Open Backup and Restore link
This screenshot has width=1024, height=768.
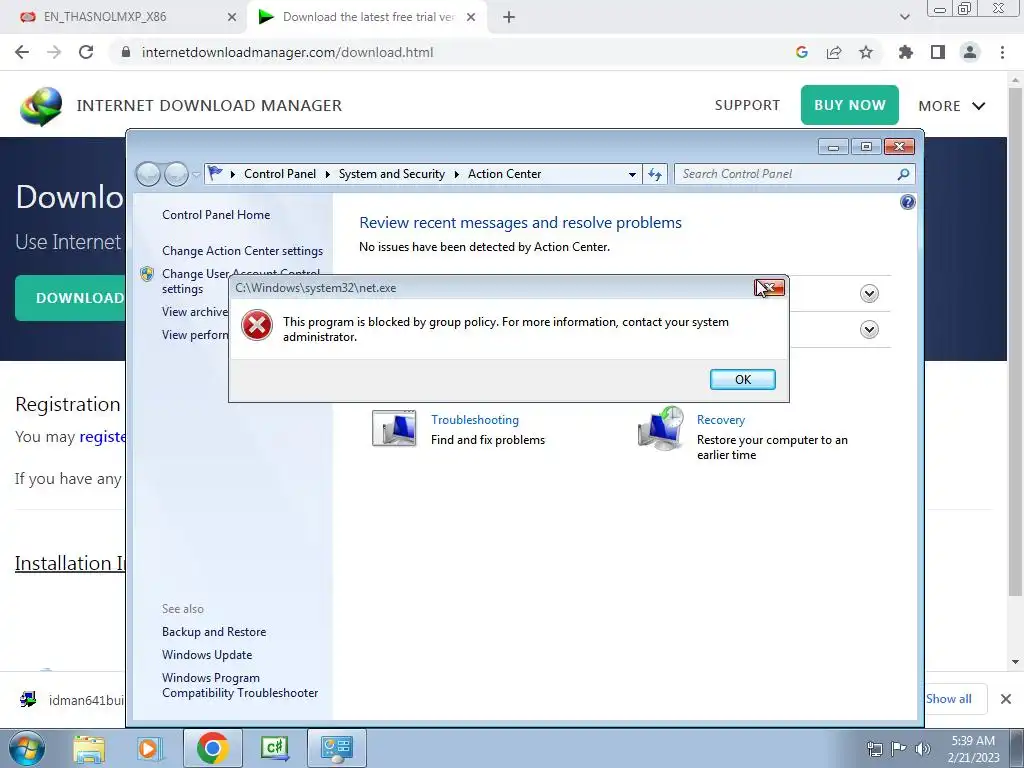point(214,632)
